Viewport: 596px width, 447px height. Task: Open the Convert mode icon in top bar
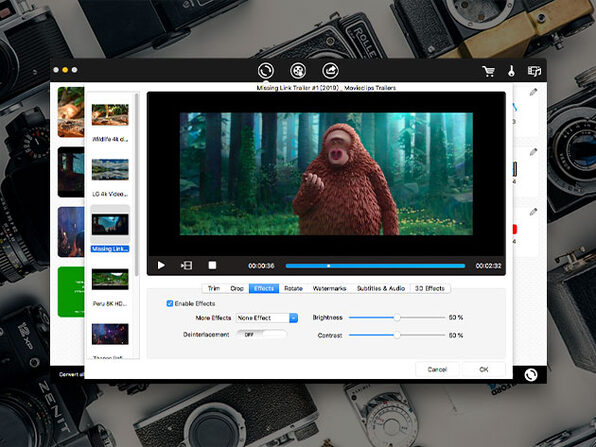[266, 71]
